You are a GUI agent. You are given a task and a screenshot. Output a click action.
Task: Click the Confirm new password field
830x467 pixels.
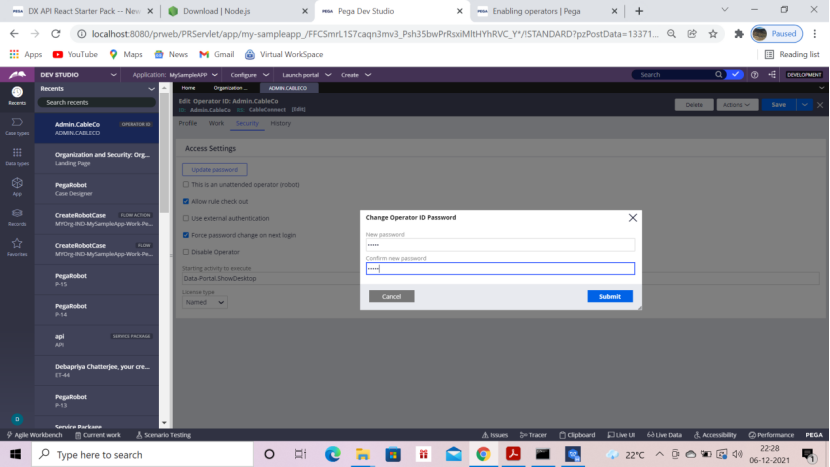coord(500,268)
